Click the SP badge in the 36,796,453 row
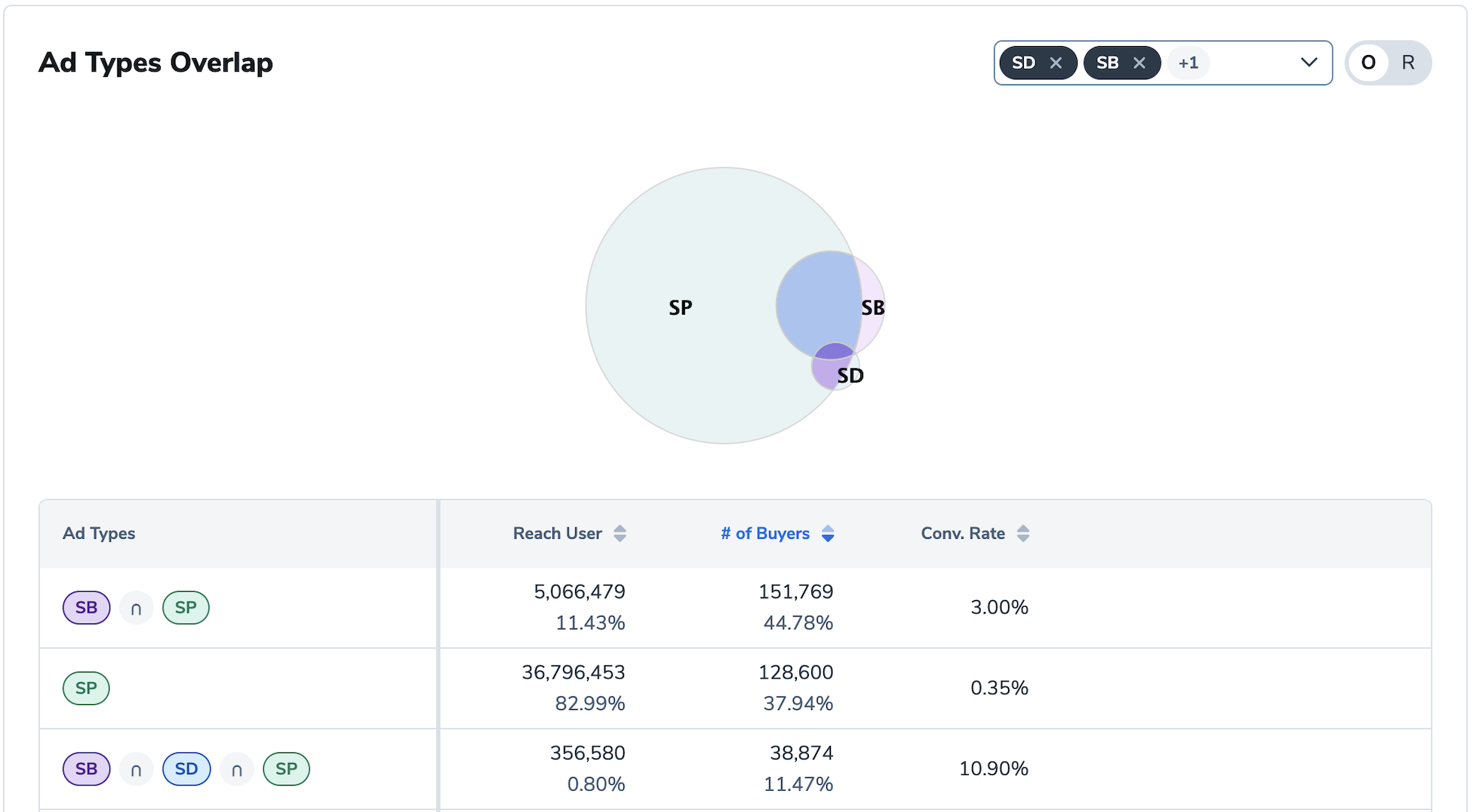The height and width of the screenshot is (812, 1473). coord(86,688)
